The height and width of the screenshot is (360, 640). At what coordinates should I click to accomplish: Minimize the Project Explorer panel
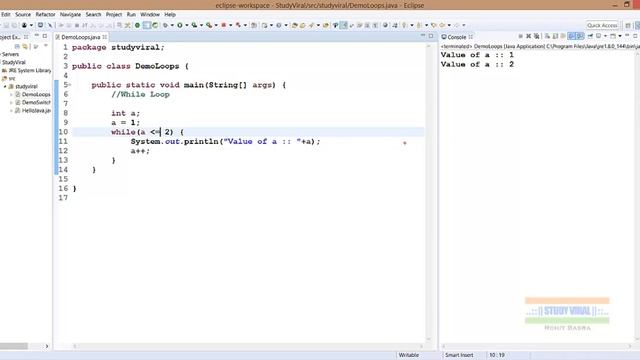click(x=37, y=36)
